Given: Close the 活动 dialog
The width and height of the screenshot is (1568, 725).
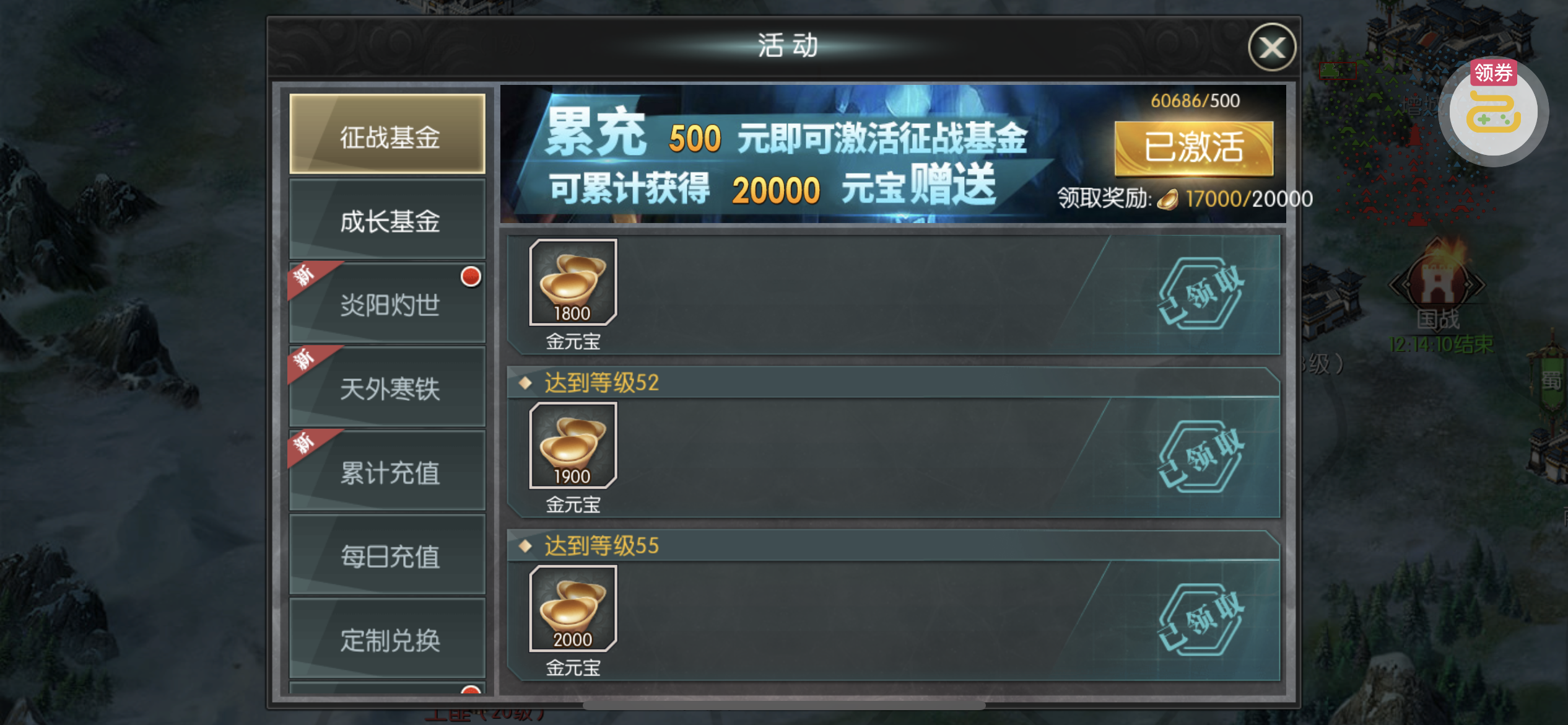Looking at the screenshot, I should [x=1272, y=47].
